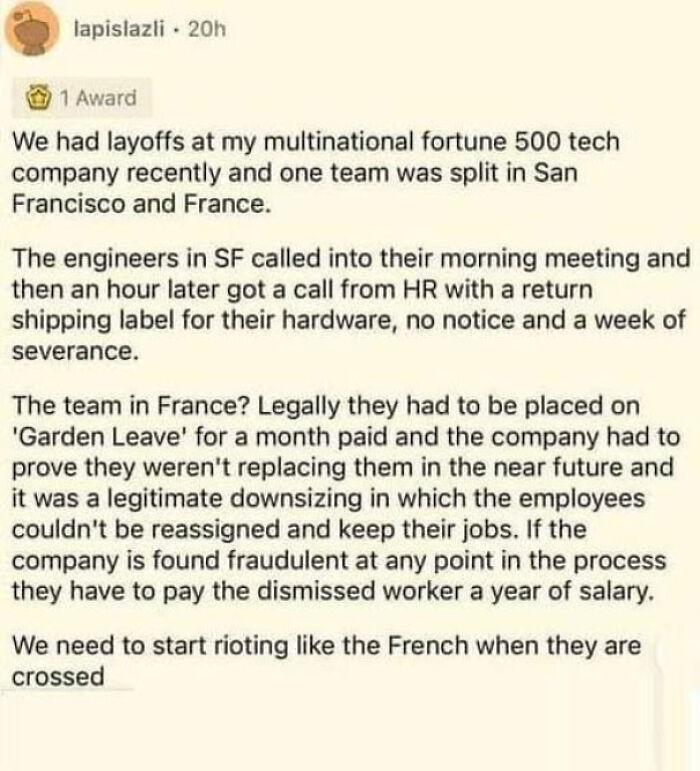700x771 pixels.
Task: Click the lapislazli user avatar
Action: [35, 32]
